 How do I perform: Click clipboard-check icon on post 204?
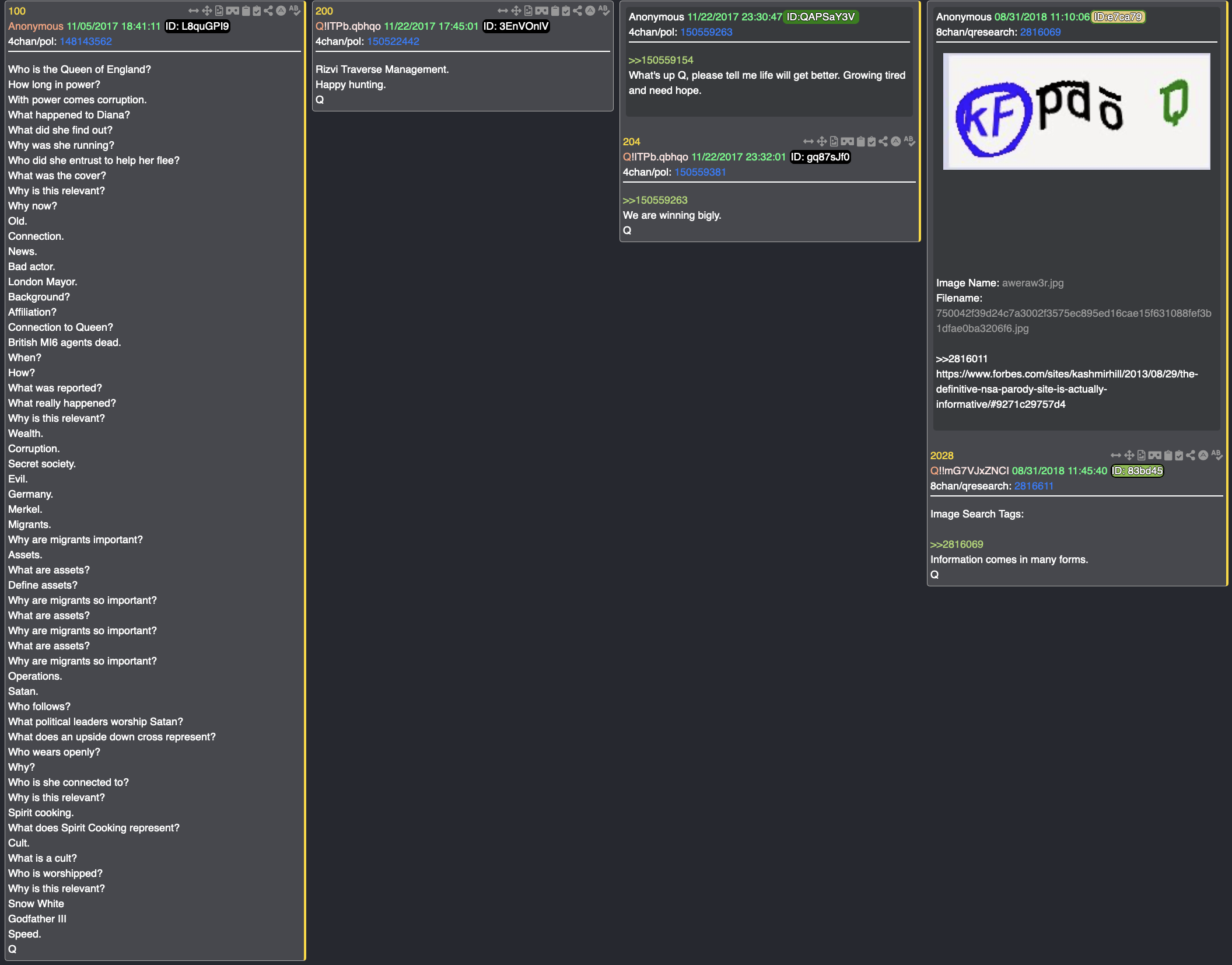point(871,142)
